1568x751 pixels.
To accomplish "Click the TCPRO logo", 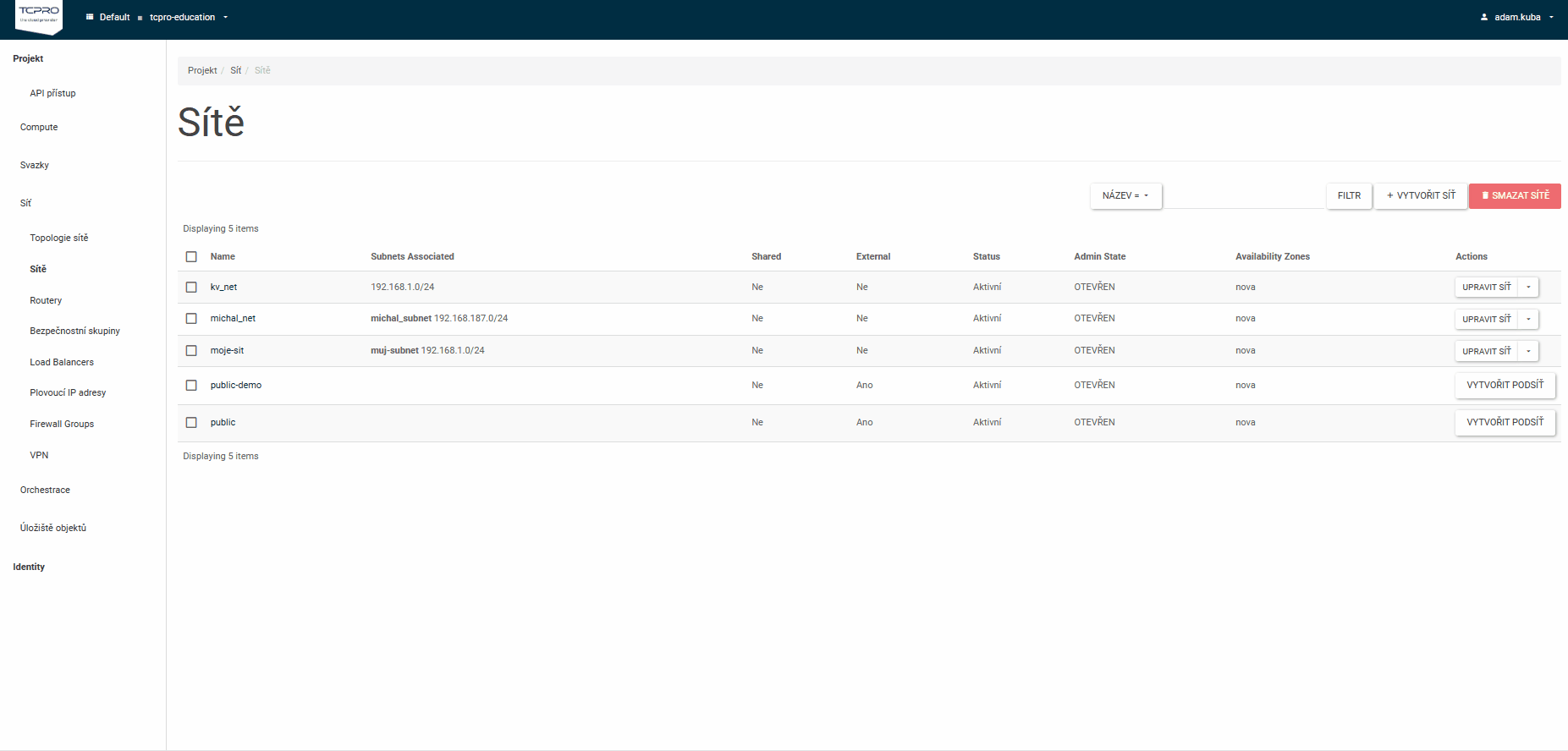I will click(x=39, y=16).
